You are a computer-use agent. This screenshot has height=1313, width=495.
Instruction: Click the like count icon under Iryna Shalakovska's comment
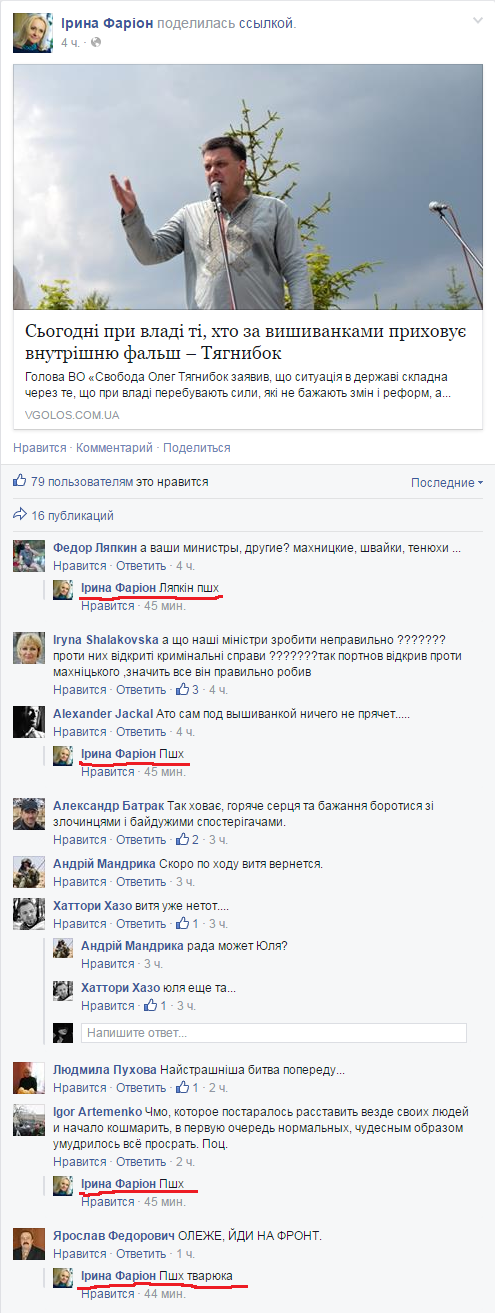coord(183,689)
